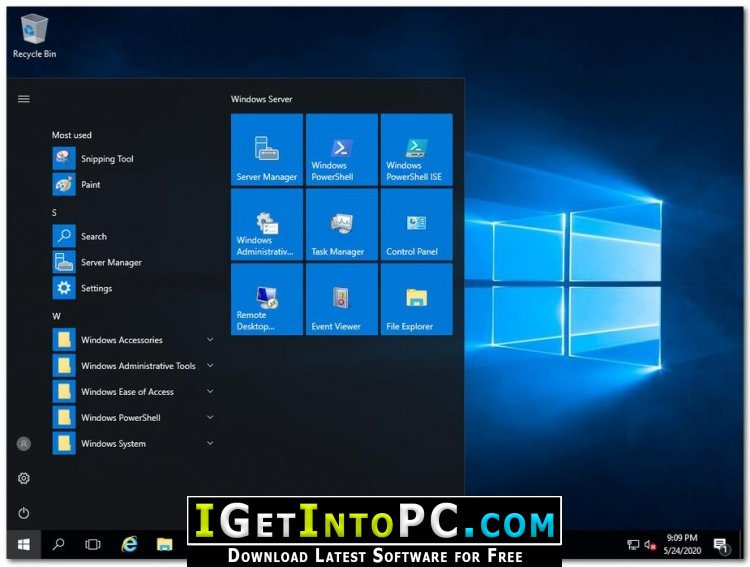
Task: Open the Windows Accessories folder icon
Action: [64, 340]
